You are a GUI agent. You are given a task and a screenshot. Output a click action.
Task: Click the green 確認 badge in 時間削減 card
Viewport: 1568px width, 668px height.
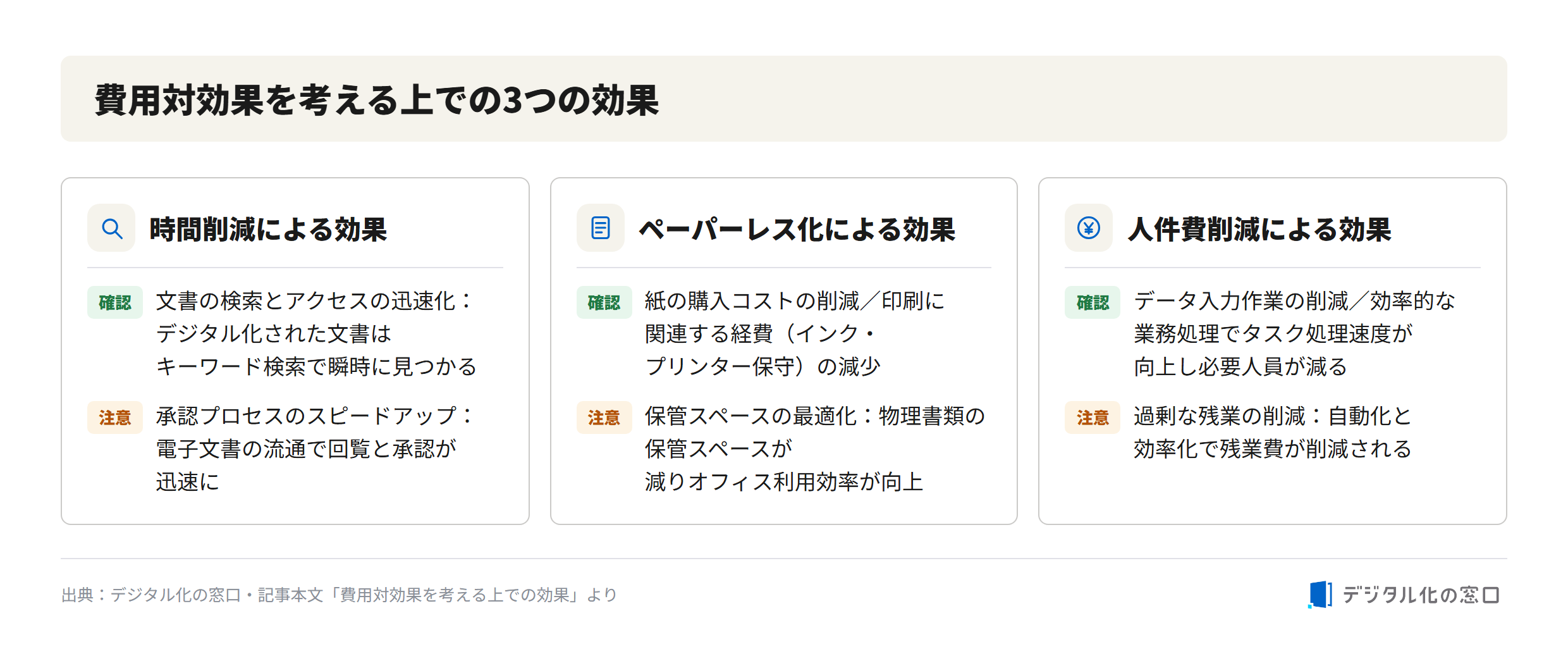[x=115, y=302]
